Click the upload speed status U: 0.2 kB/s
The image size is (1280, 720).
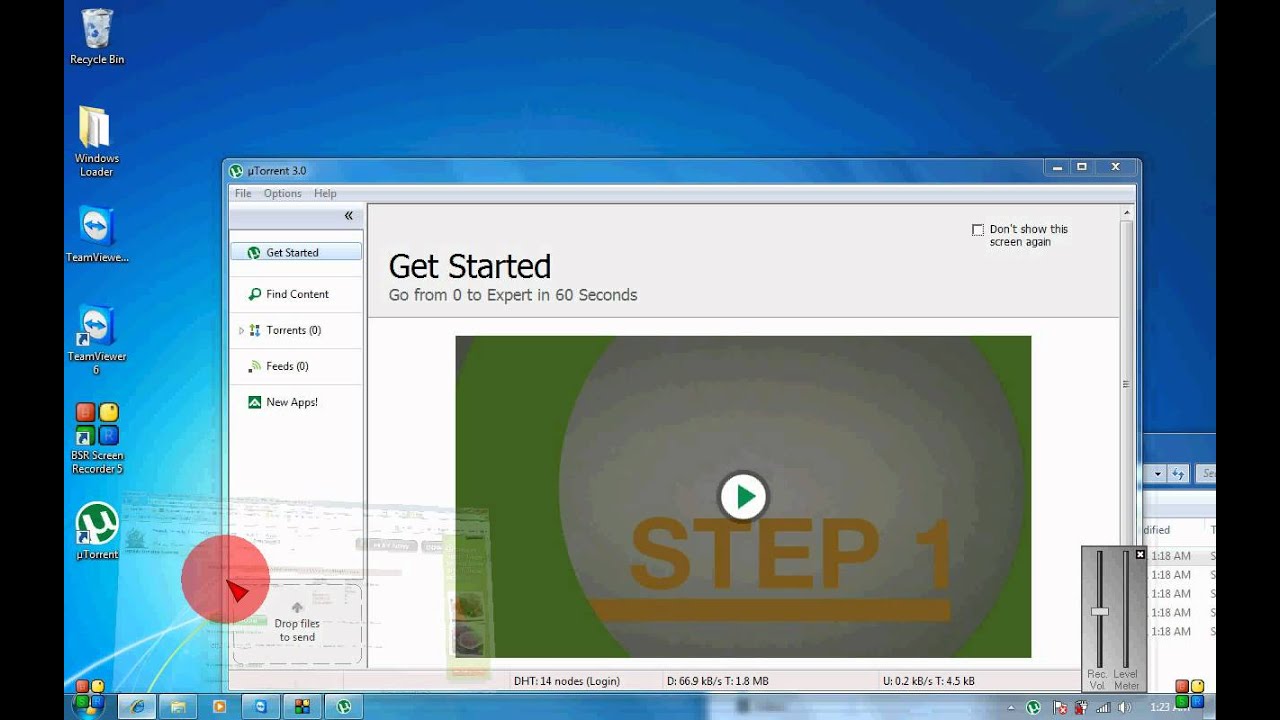point(928,681)
